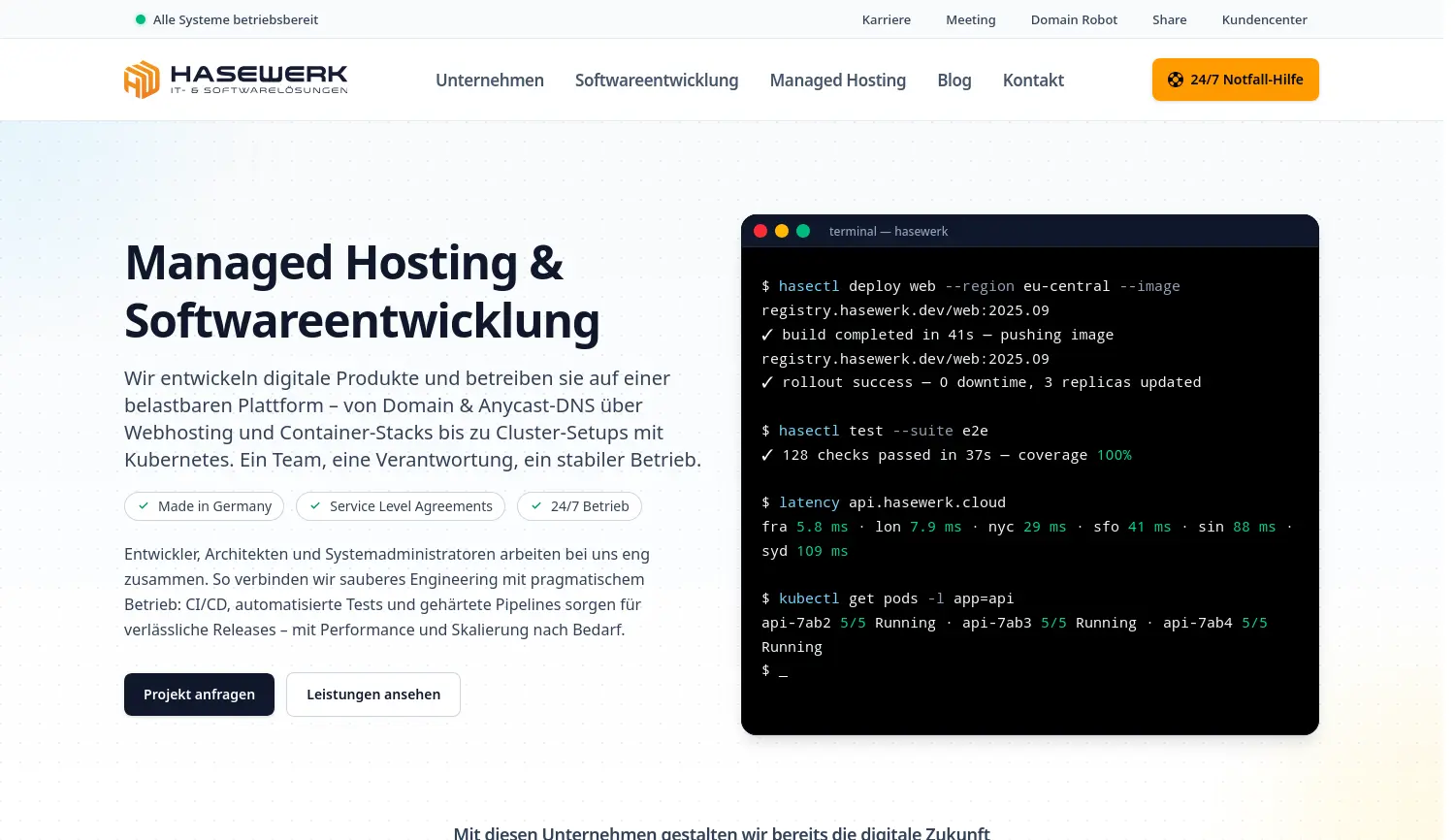
Task: Click the green system status dot
Action: (141, 18)
